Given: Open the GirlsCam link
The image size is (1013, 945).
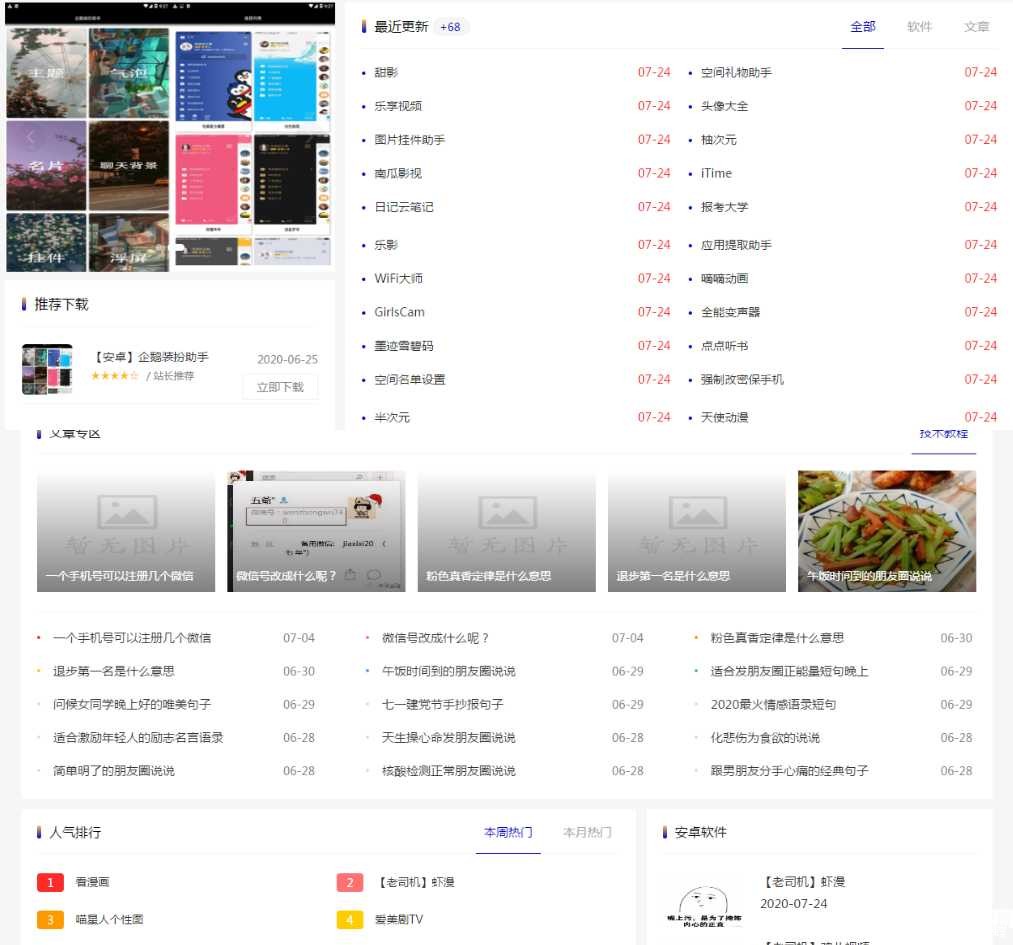Looking at the screenshot, I should pyautogui.click(x=399, y=312).
